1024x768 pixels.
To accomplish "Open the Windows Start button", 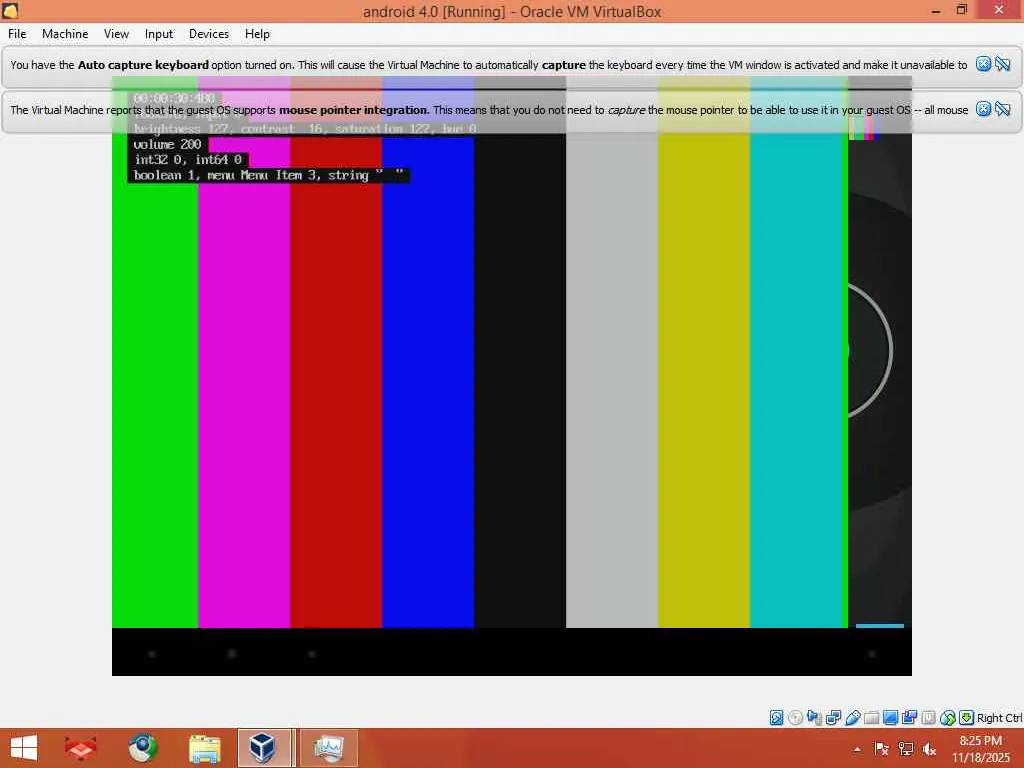I will (x=24, y=748).
